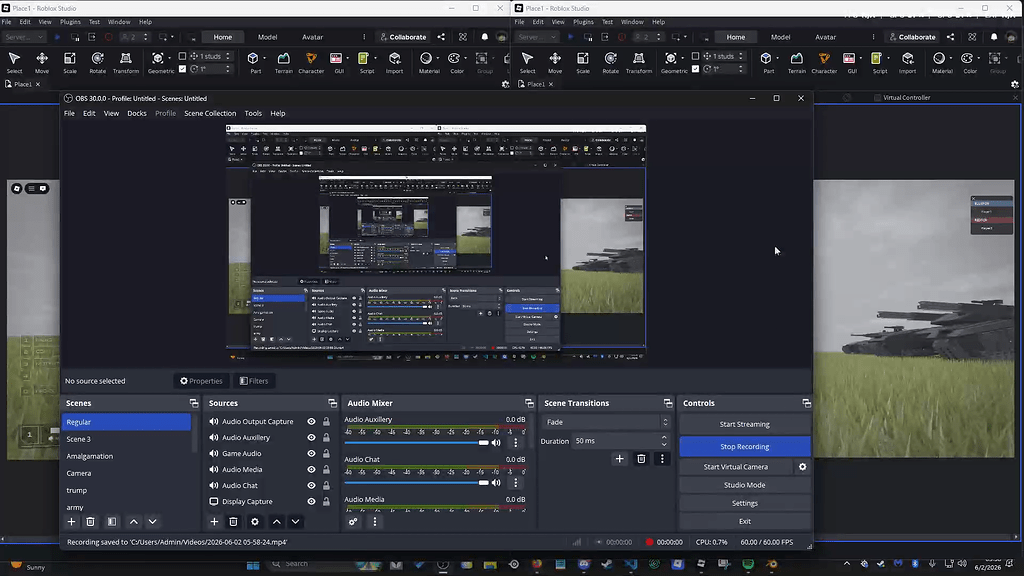Pop out the Scenes dock

pos(194,403)
